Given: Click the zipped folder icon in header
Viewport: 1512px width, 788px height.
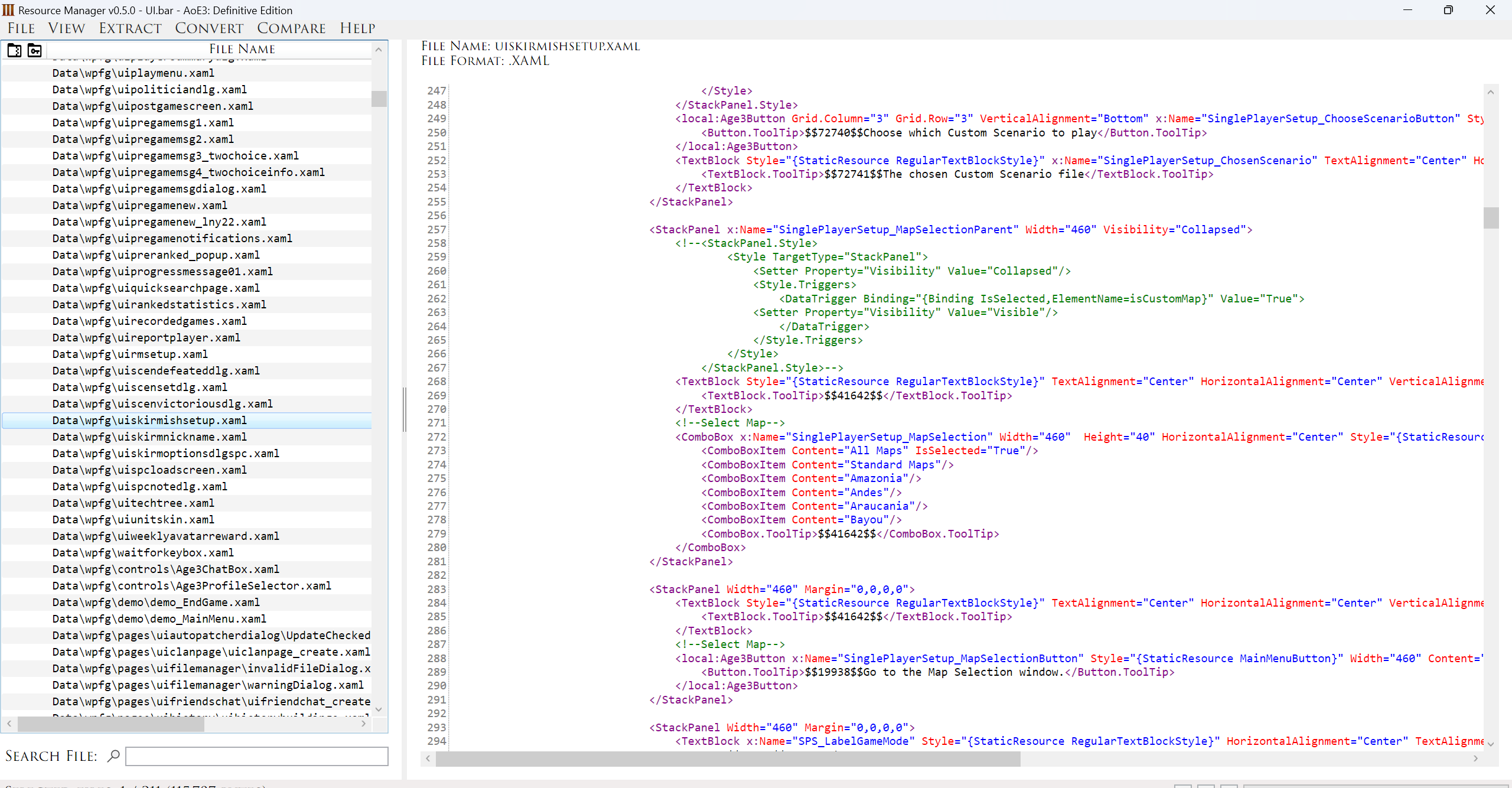Looking at the screenshot, I should [x=14, y=50].
